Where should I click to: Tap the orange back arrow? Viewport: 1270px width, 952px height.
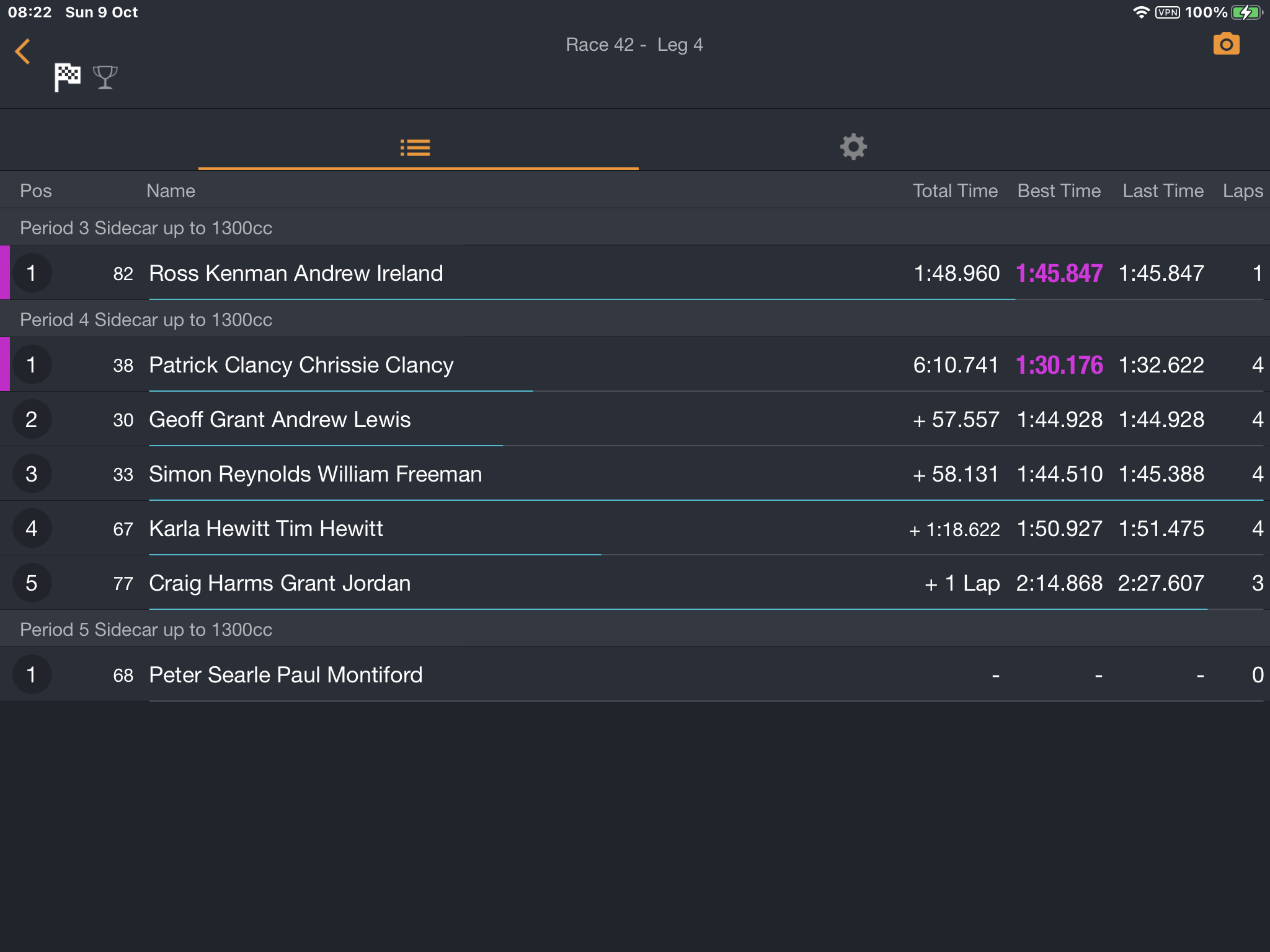pyautogui.click(x=23, y=51)
